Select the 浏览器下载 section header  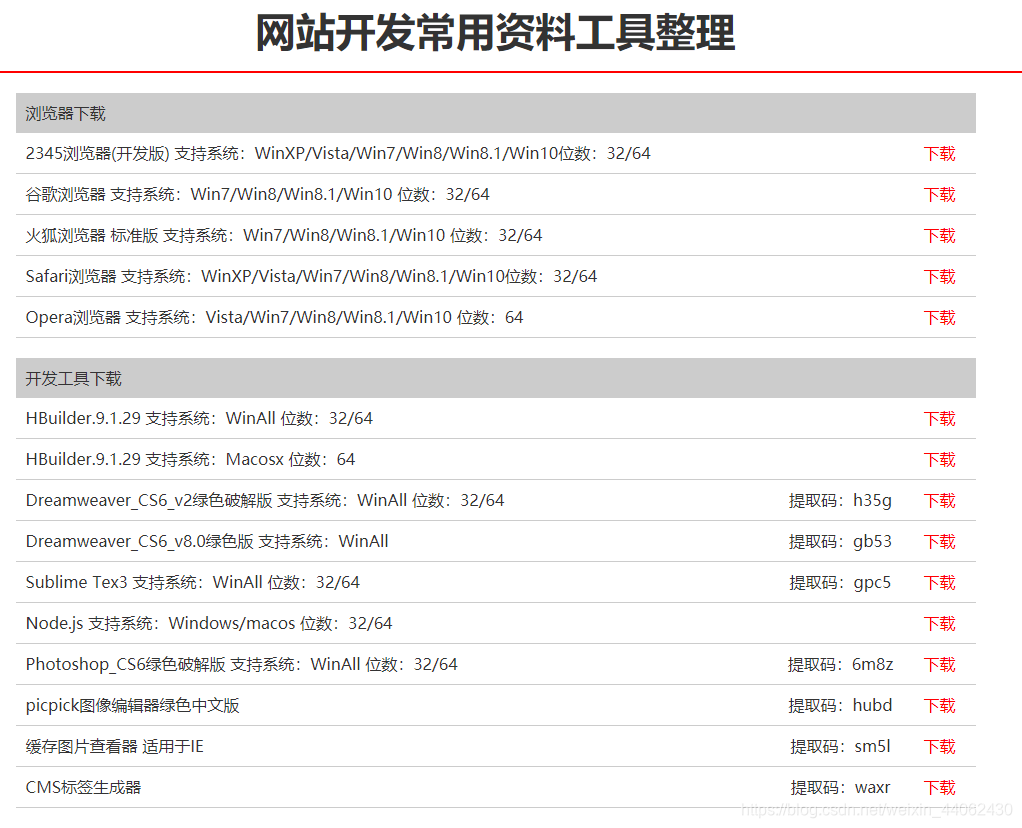pos(495,113)
